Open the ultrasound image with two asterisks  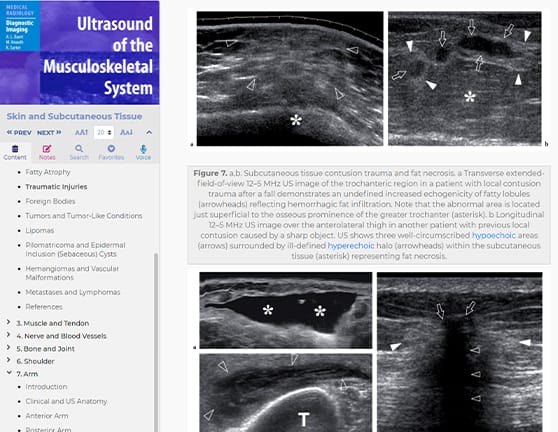point(286,310)
